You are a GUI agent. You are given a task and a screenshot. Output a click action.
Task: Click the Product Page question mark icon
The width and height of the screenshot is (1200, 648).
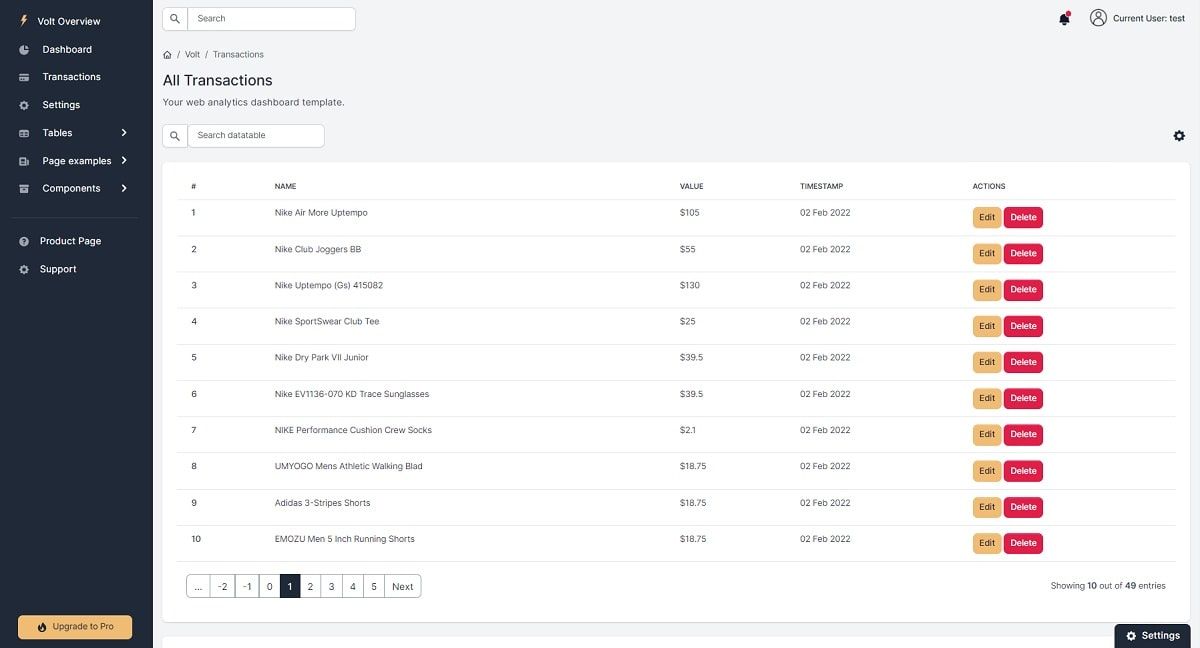coord(24,242)
